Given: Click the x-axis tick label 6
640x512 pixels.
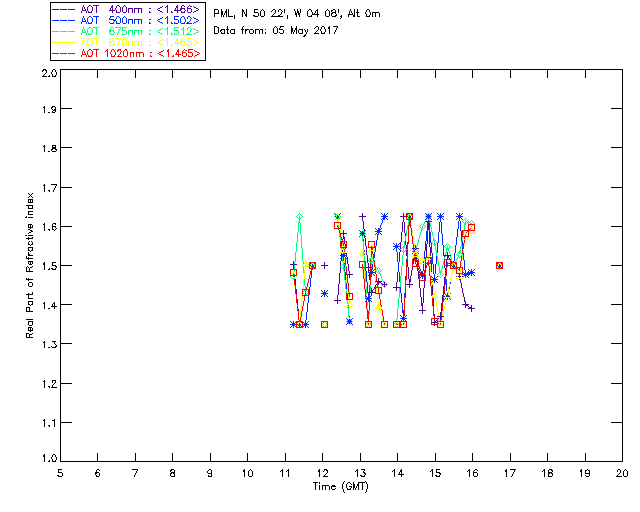Looking at the screenshot, I should (98, 473).
